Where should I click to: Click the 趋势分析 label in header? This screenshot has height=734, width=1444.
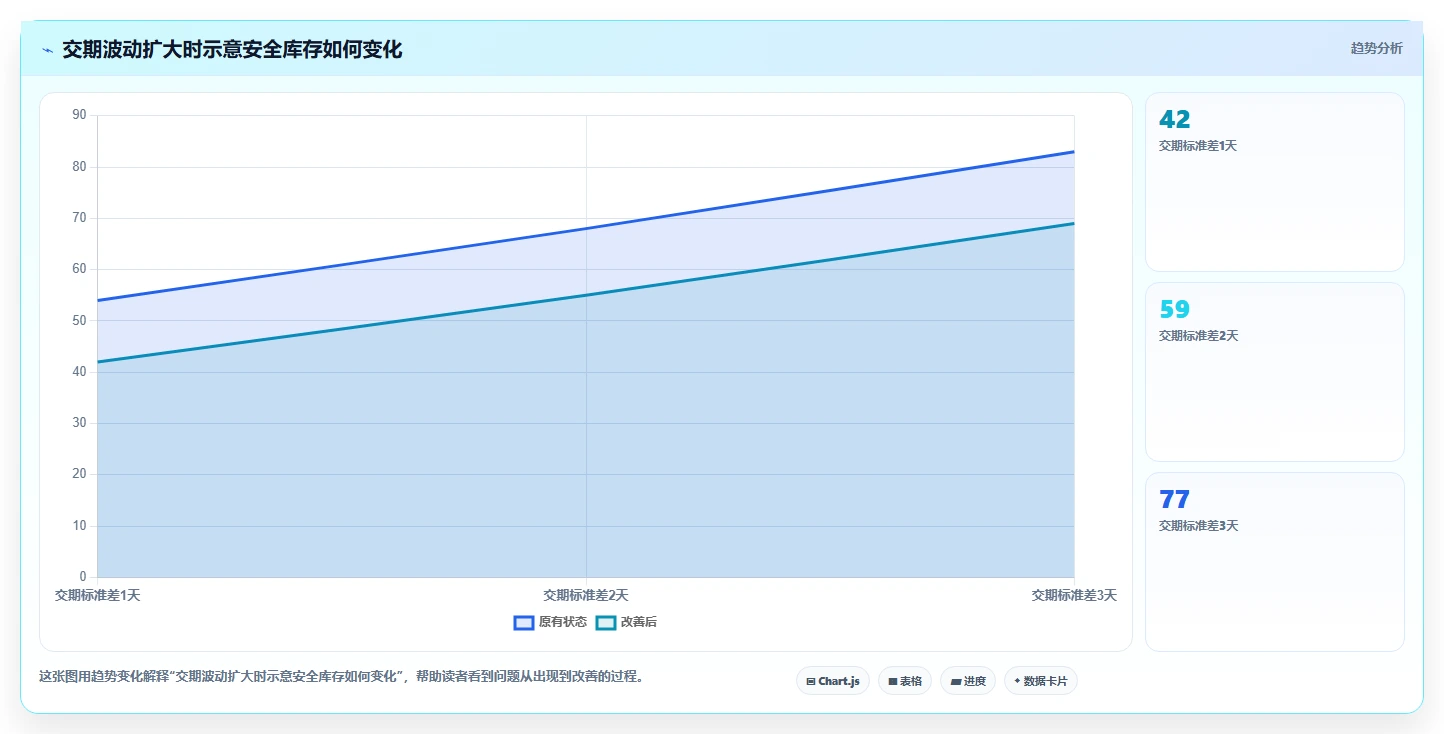click(1376, 48)
